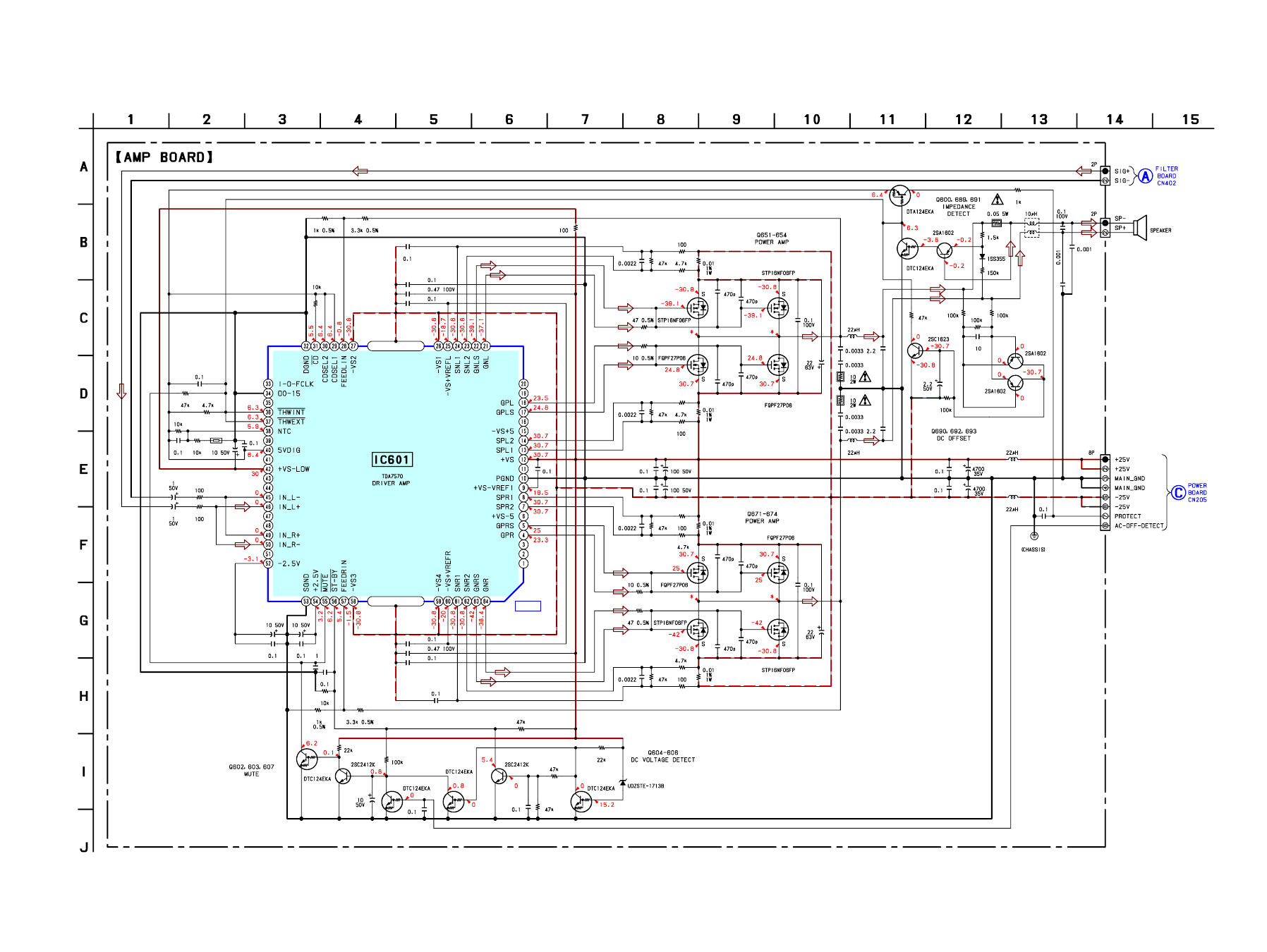
Task: Click the DTA124EKA transistor symbol
Action: coord(900,195)
